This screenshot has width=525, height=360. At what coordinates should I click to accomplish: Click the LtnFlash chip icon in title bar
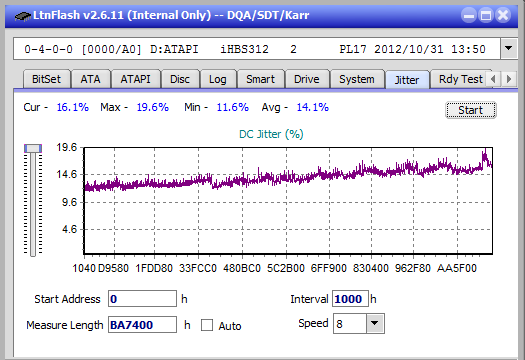pos(23,16)
